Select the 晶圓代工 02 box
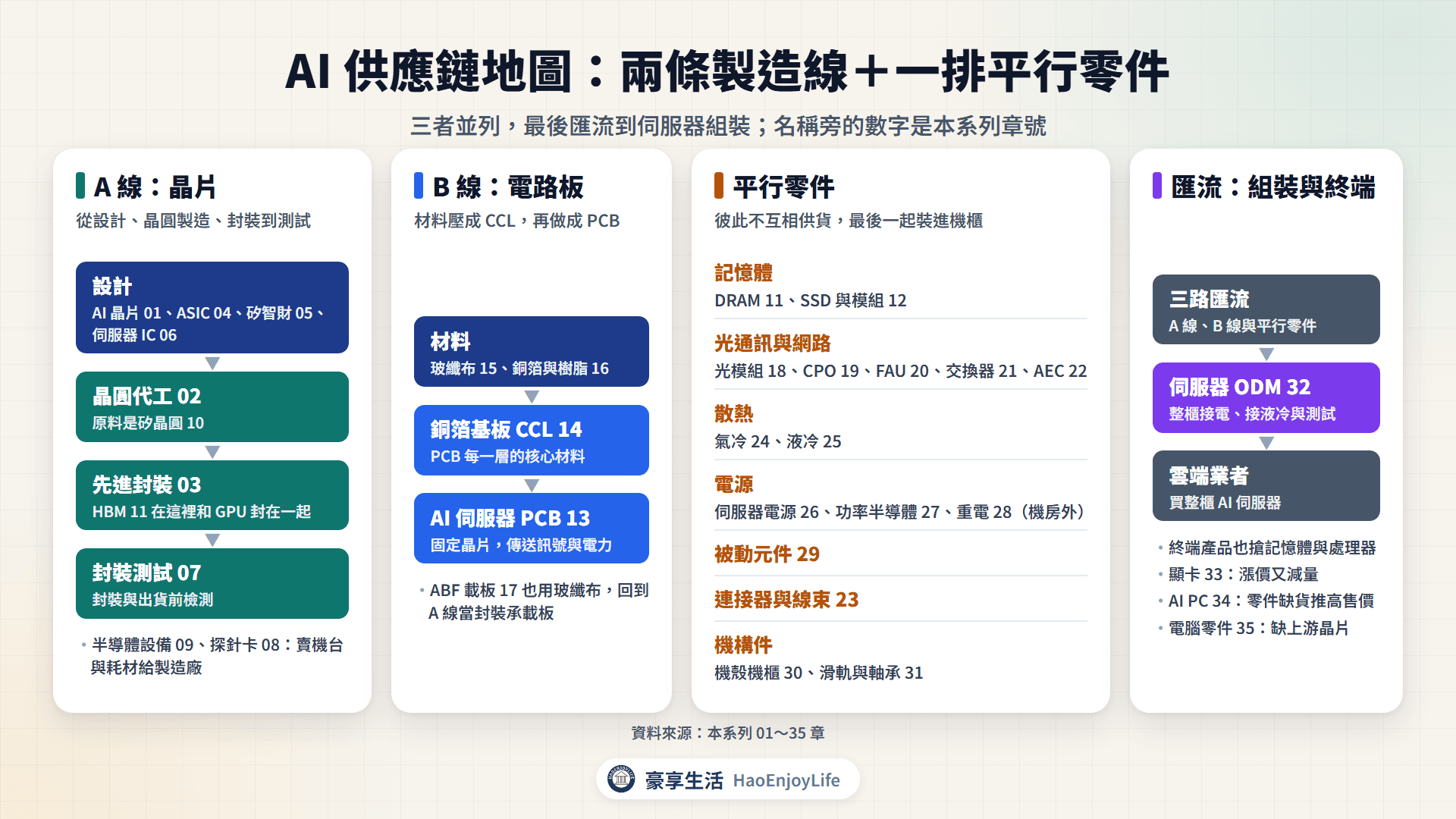Viewport: 1456px width, 819px height. [212, 407]
